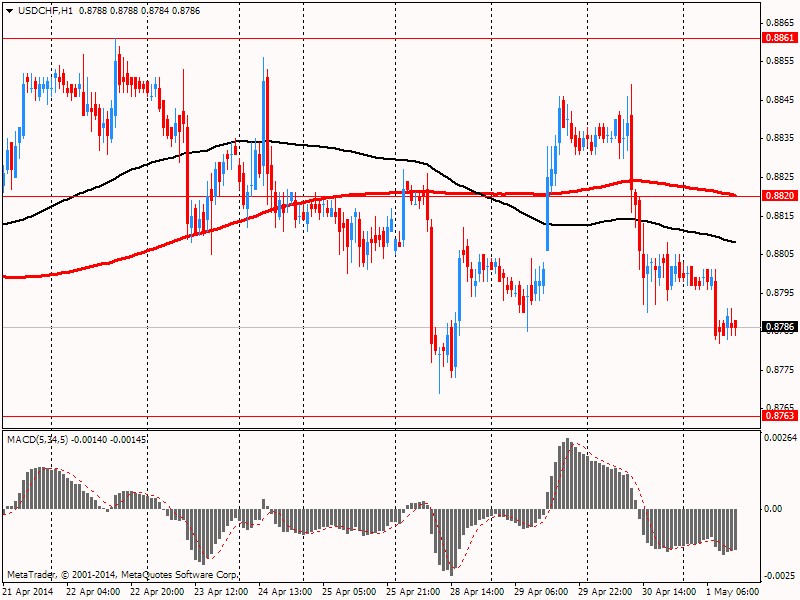
Task: Click the 22 Apr 04:00 time label
Action: tap(93, 592)
